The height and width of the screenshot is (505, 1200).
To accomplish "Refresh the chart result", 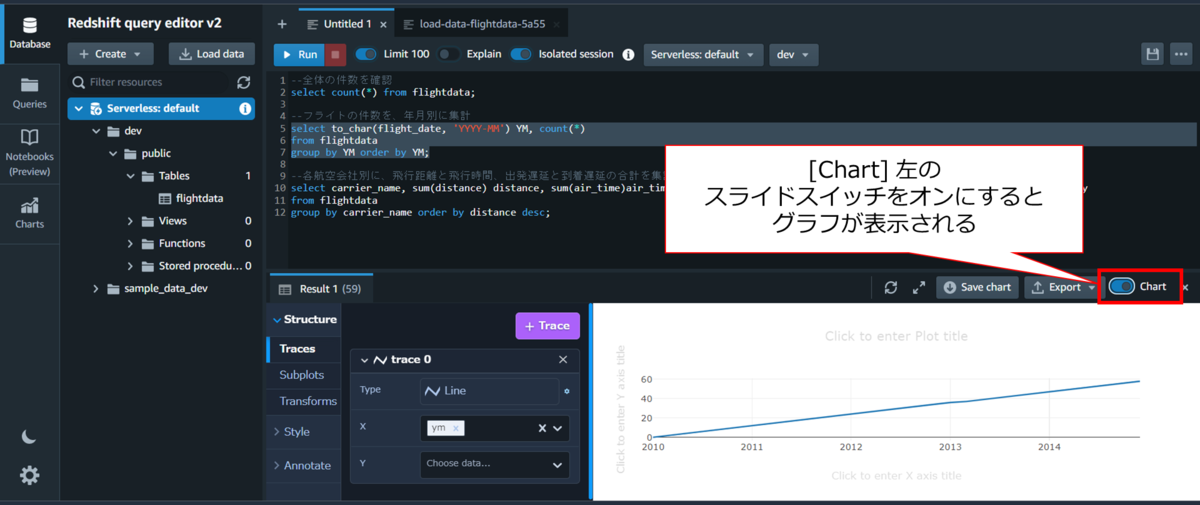I will [x=891, y=288].
